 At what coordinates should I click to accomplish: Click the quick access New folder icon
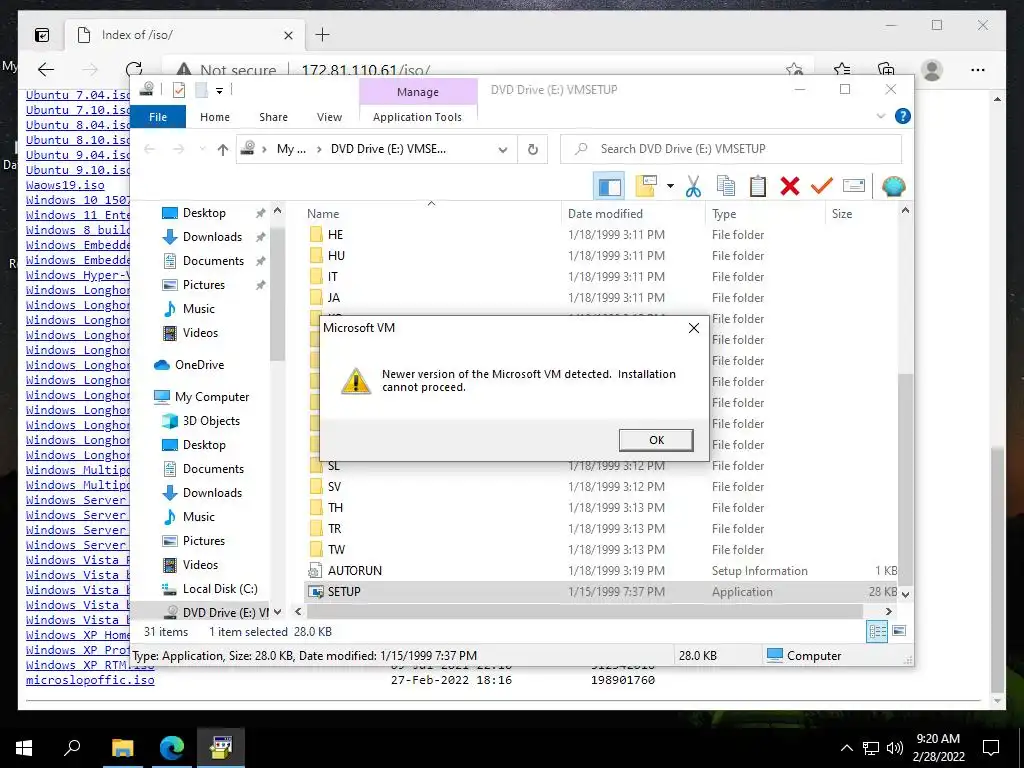pos(201,90)
